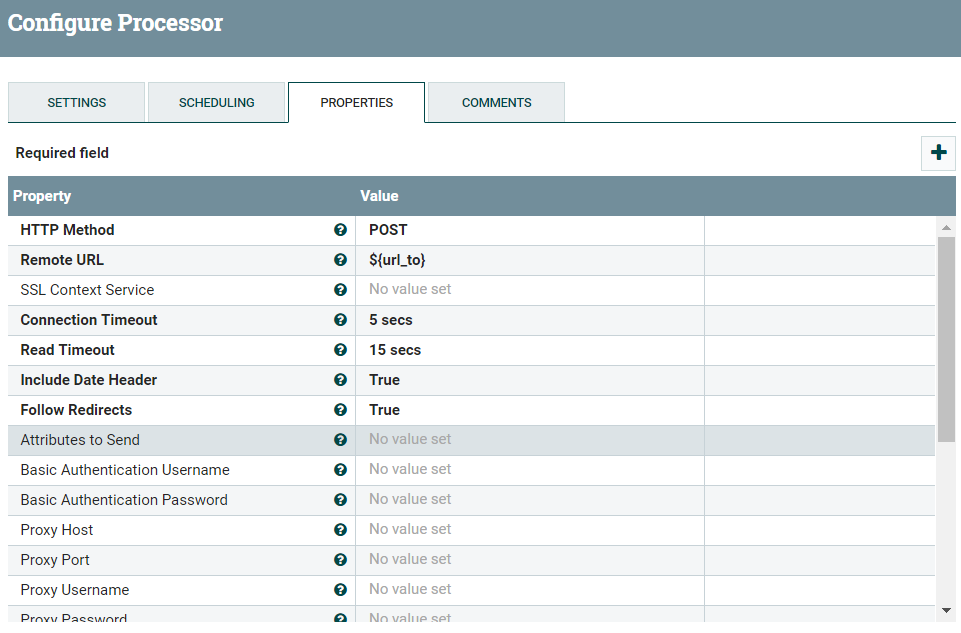Set the Basic Authentication Username value
This screenshot has width=961, height=633.
[530, 471]
